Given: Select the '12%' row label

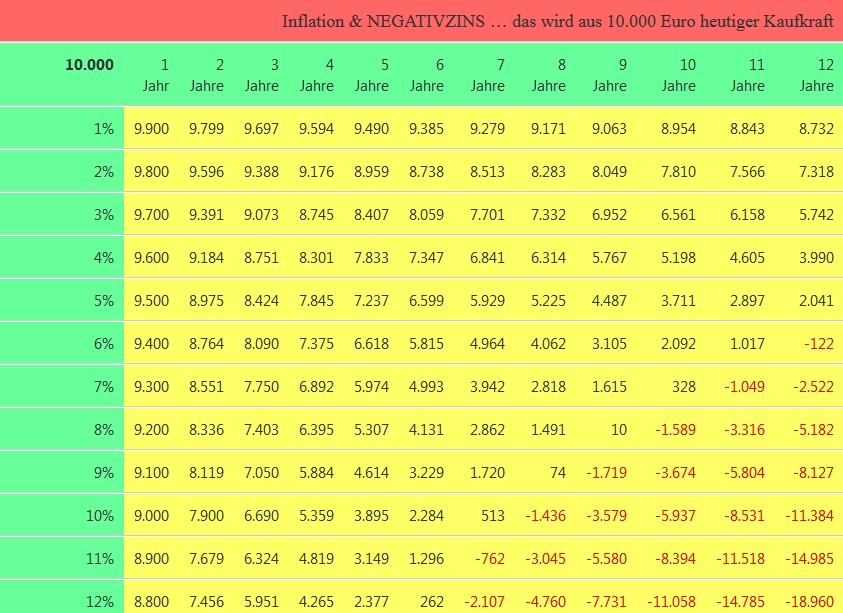Looking at the screenshot, I should pos(100,602).
